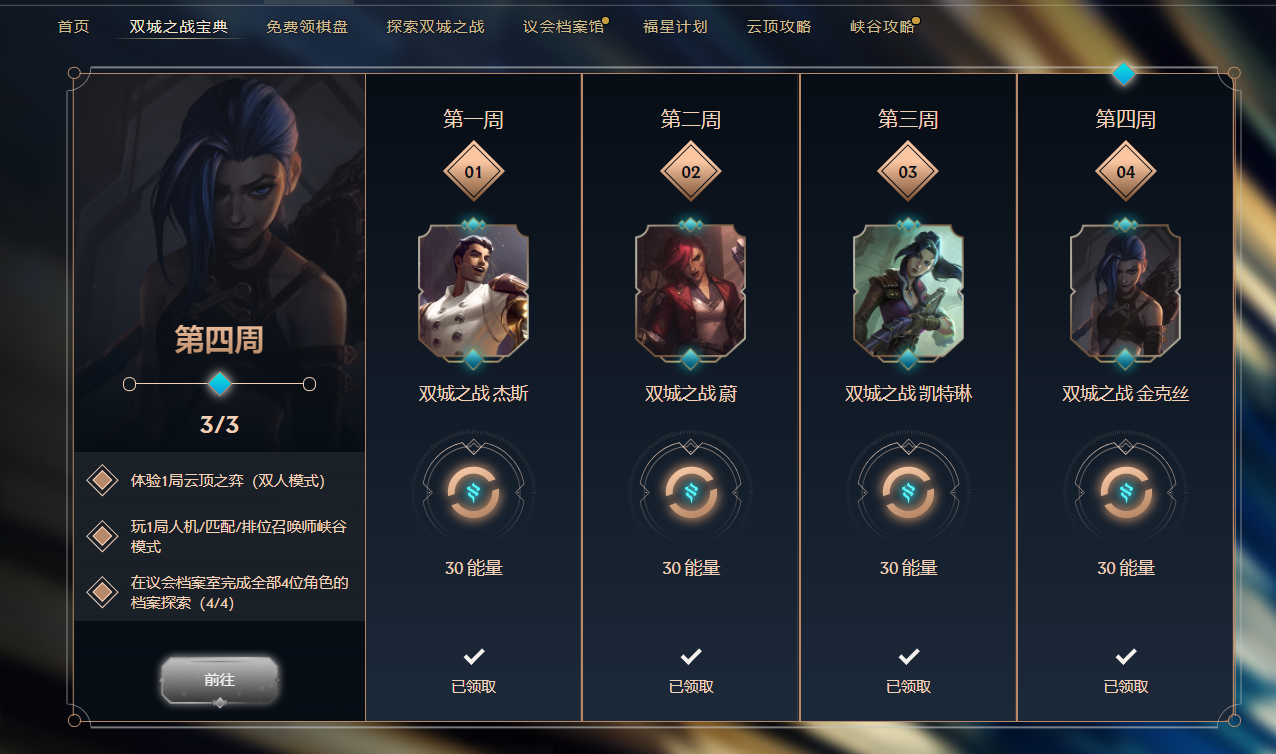Select the left circle of week slider
This screenshot has width=1276, height=754.
[x=129, y=384]
